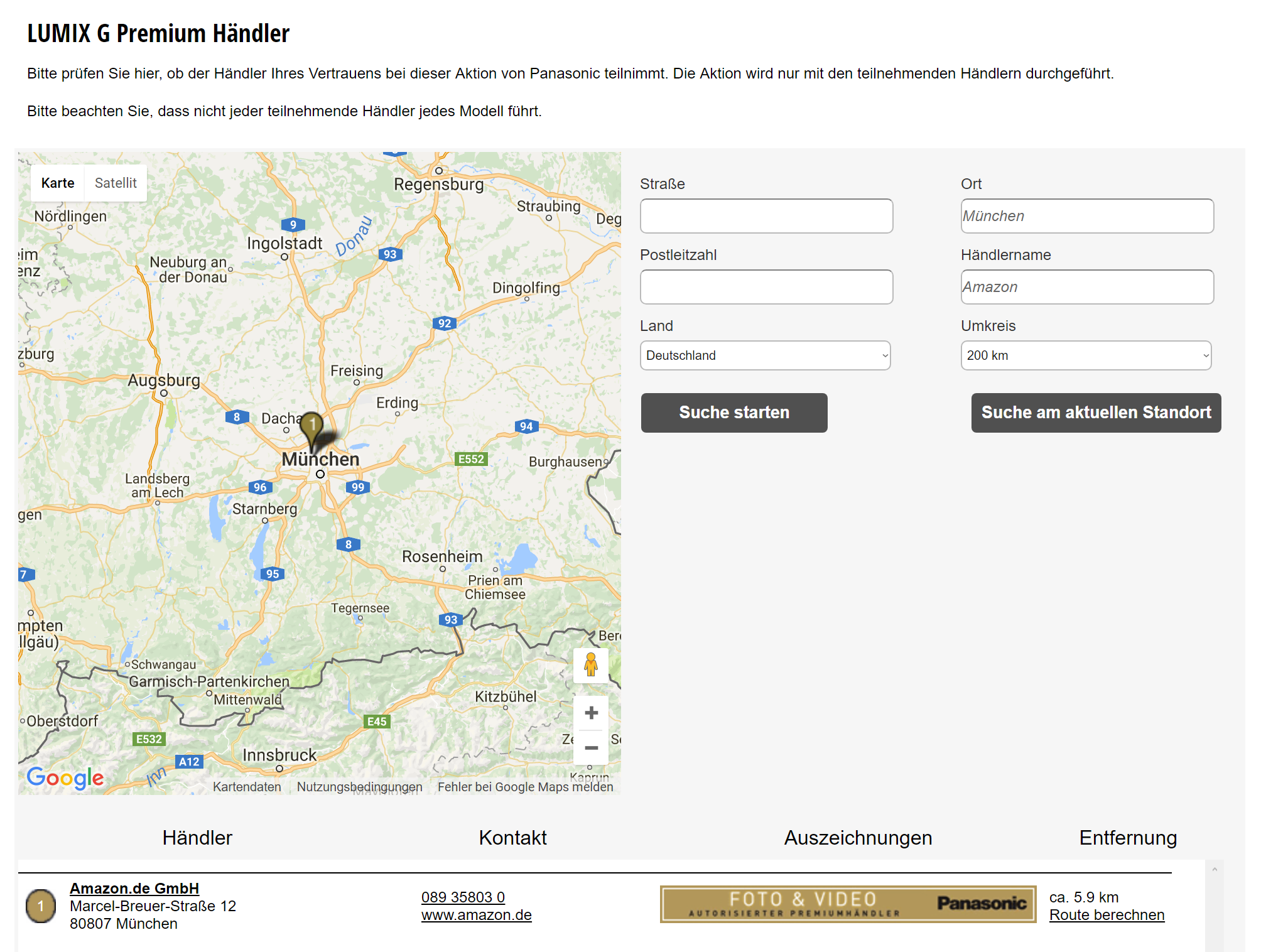The image size is (1261, 952).
Task: Open the Route berechnen link
Action: pos(1107,915)
